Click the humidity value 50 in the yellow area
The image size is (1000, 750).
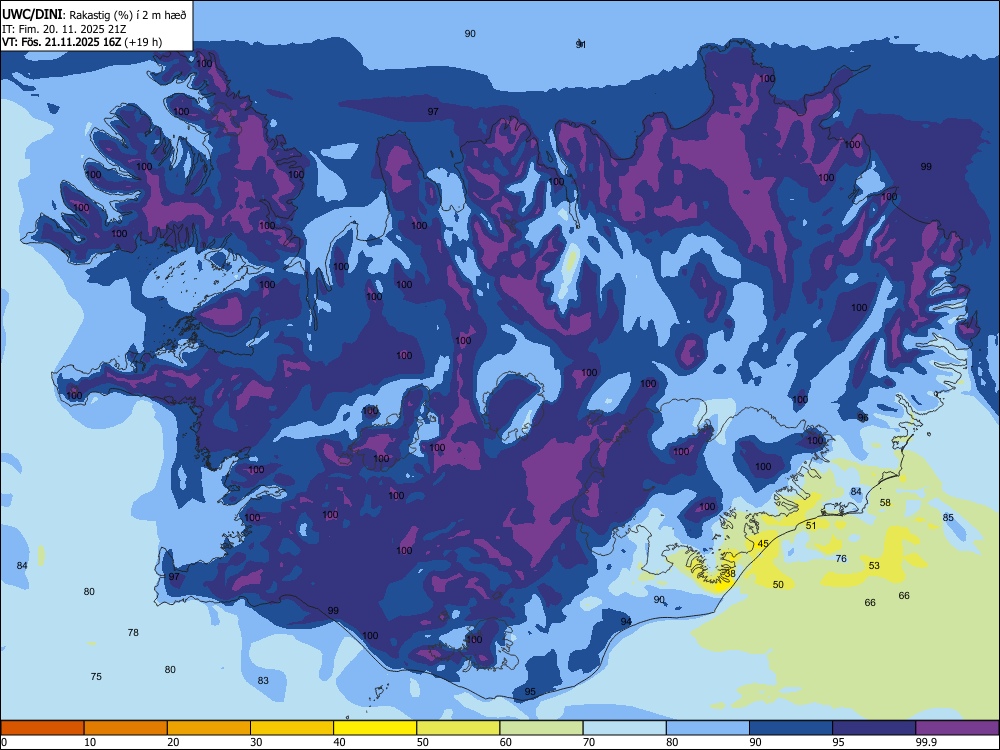click(778, 584)
